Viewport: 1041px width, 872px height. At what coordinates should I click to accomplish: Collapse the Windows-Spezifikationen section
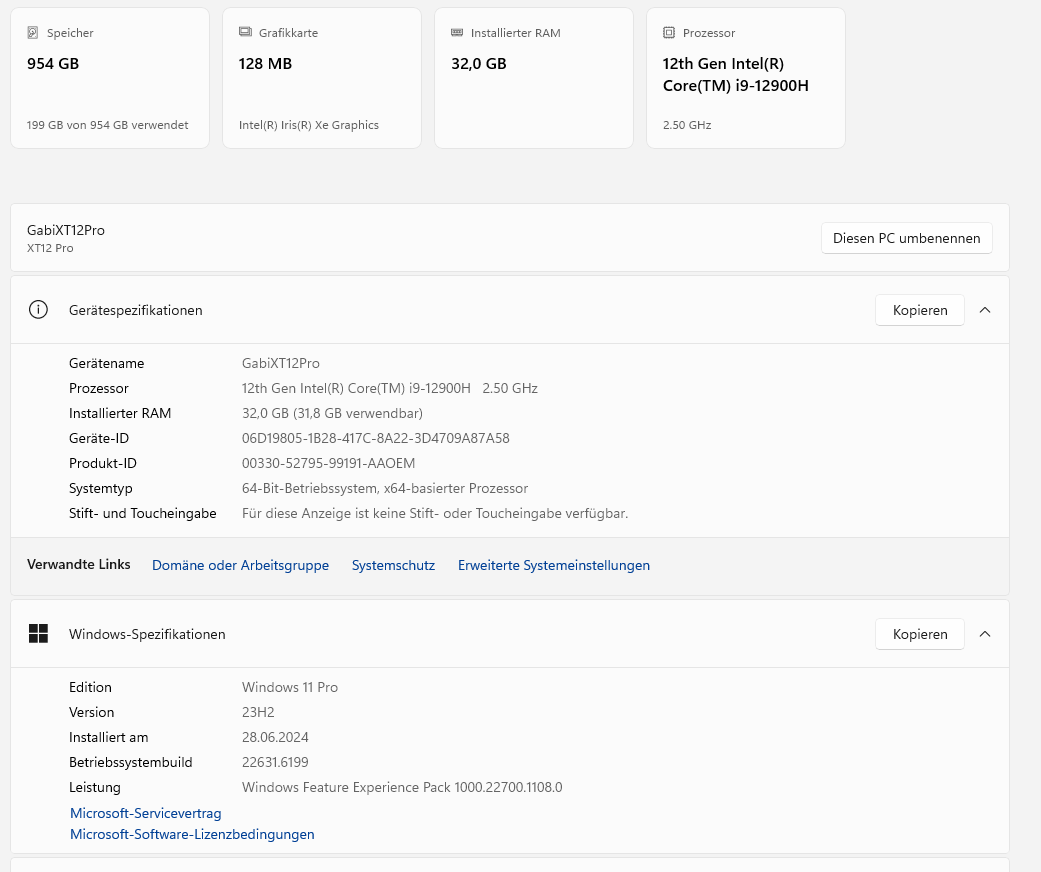tap(985, 634)
